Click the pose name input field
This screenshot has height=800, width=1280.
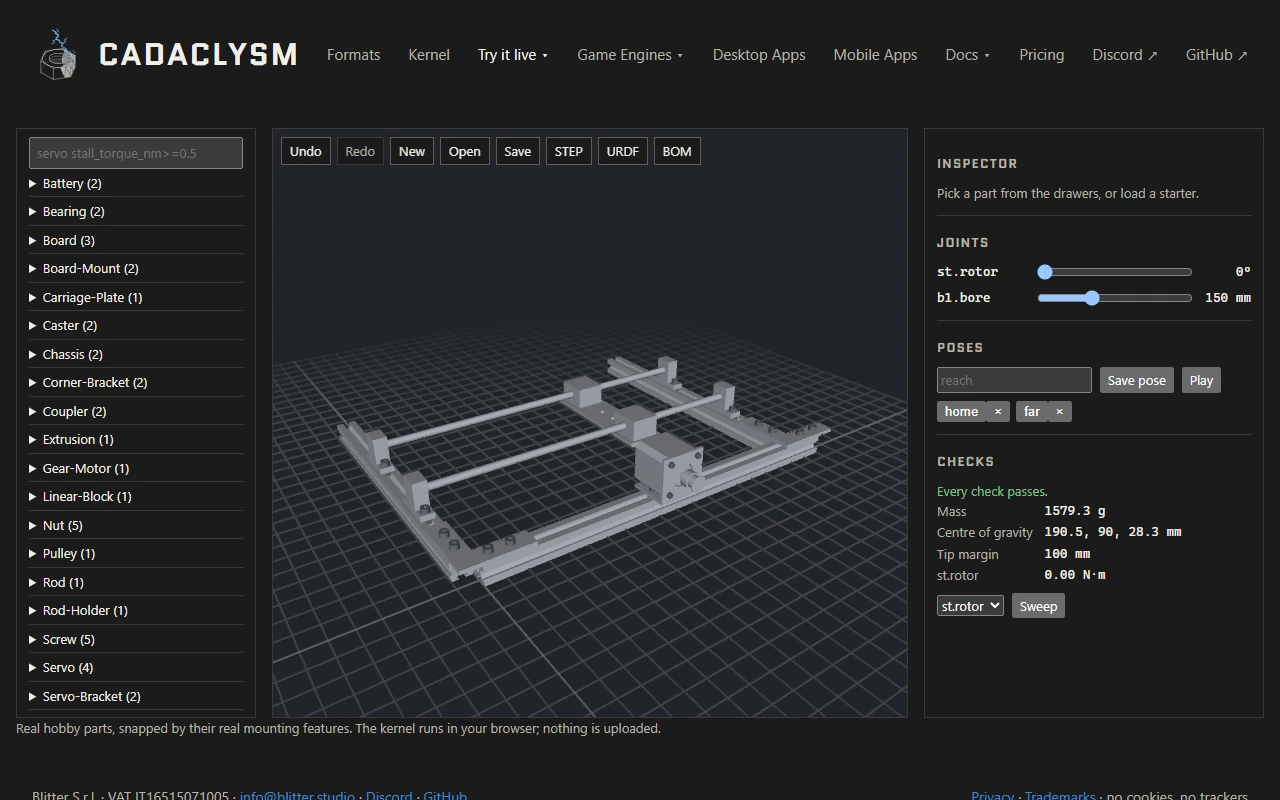pyautogui.click(x=1014, y=380)
